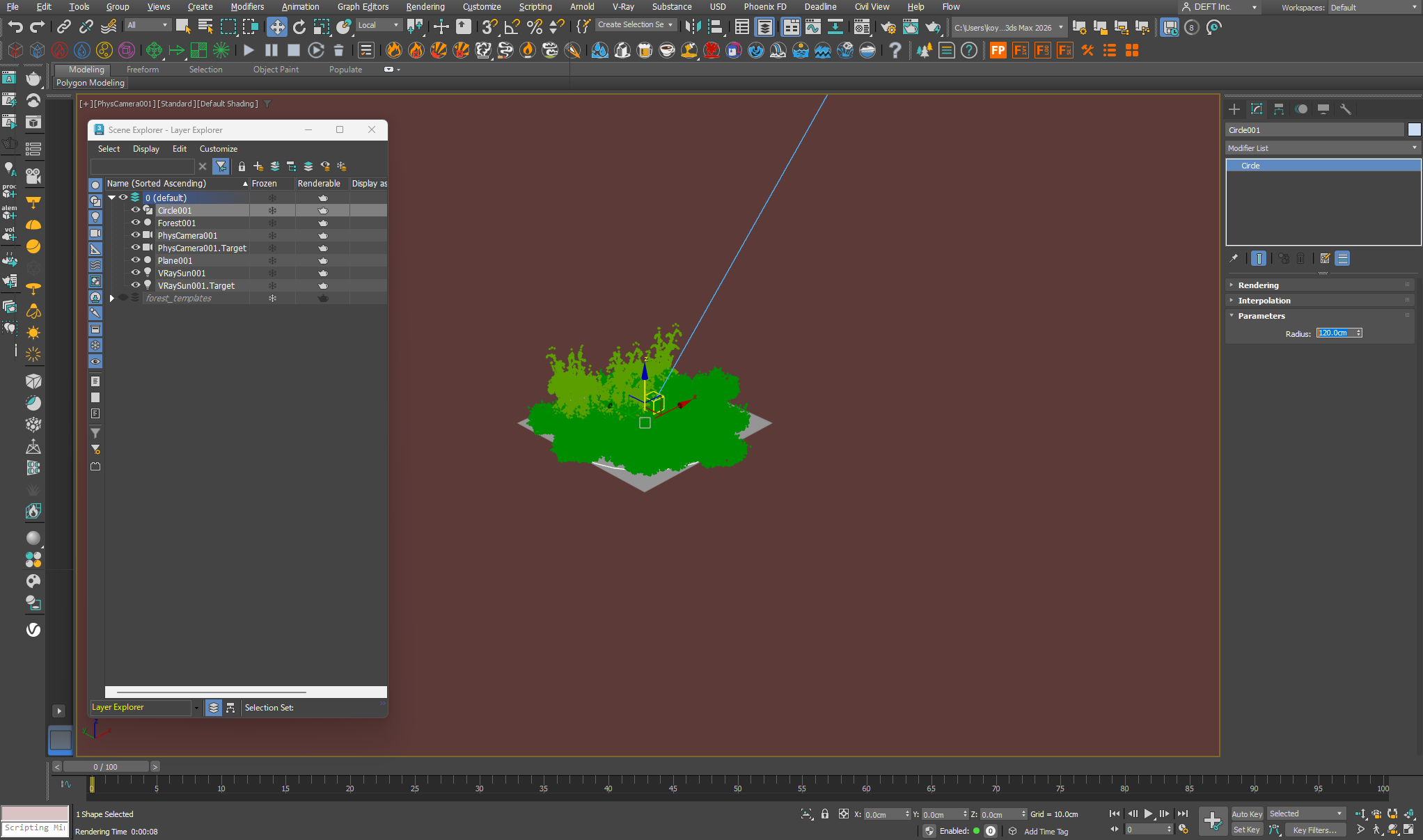Toggle visibility of Plane001
1423x840 pixels.
click(x=136, y=260)
